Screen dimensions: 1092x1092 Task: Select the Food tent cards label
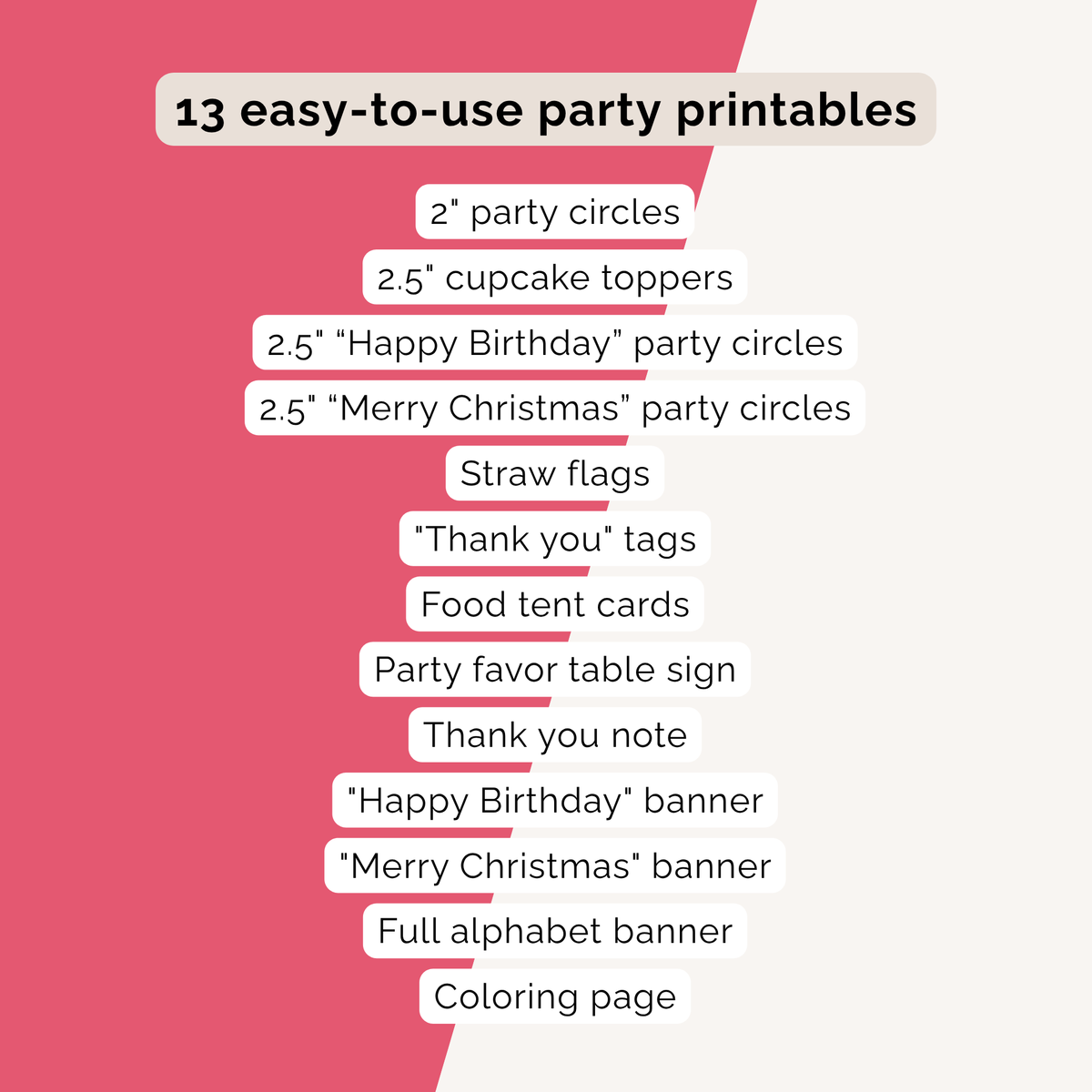point(555,605)
